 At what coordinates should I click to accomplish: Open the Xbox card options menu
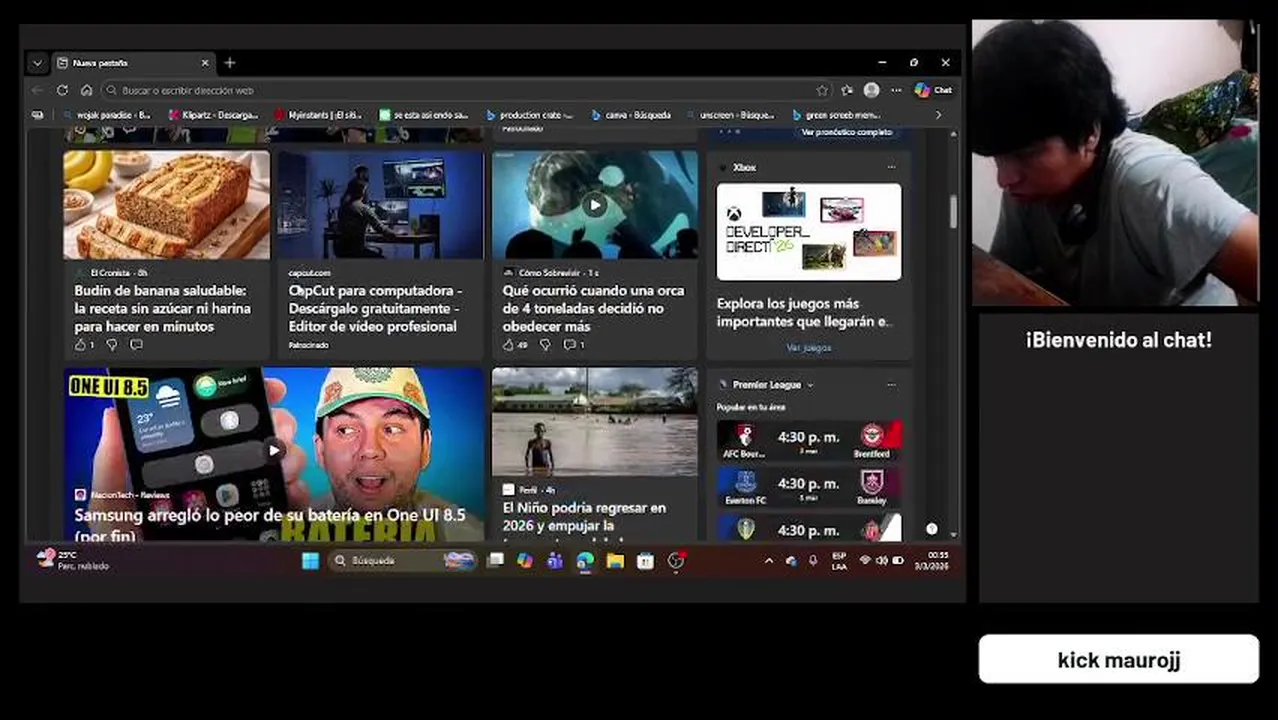pyautogui.click(x=891, y=167)
